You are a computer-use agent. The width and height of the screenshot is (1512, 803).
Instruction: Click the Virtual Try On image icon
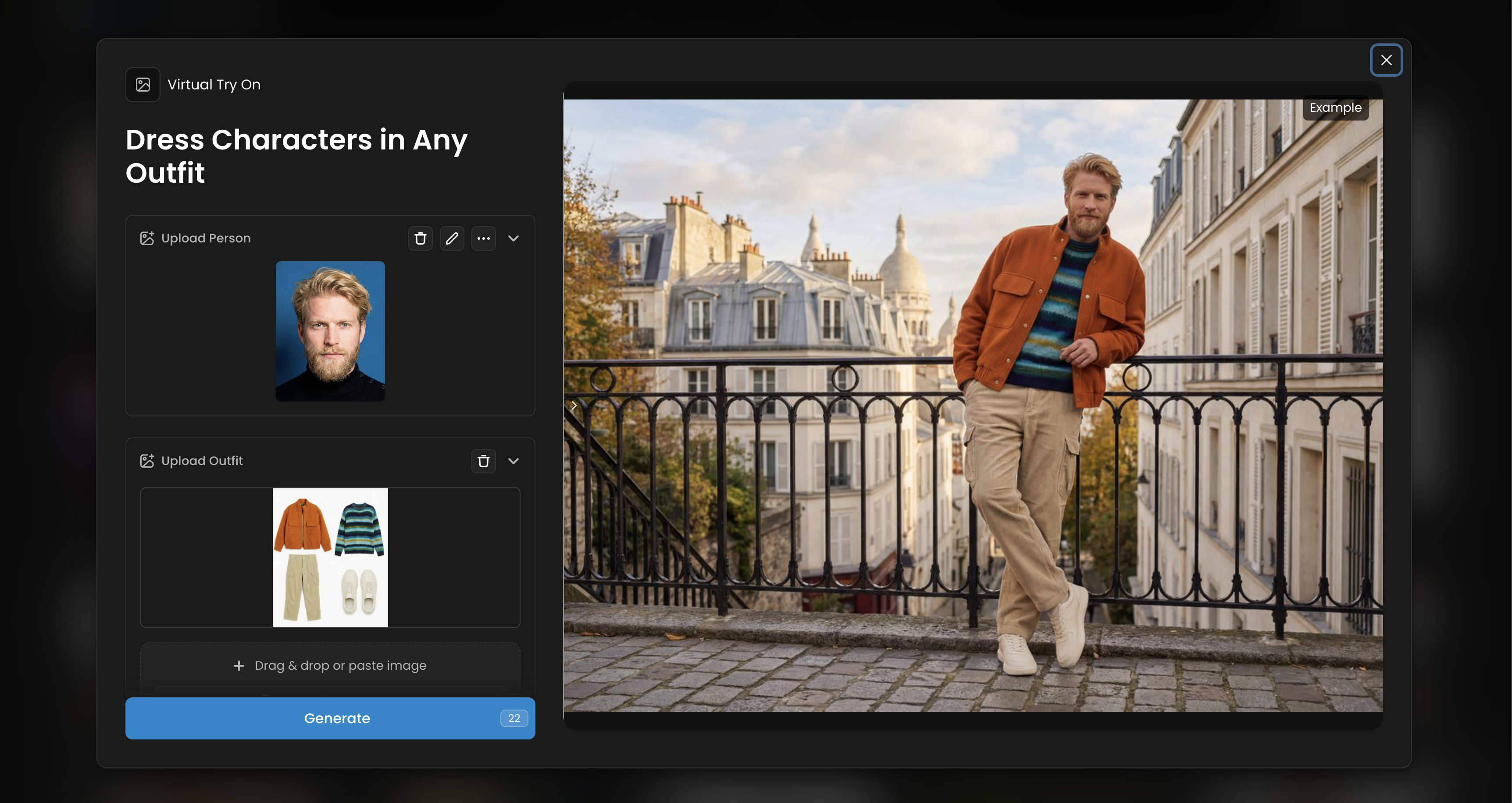[x=143, y=85]
